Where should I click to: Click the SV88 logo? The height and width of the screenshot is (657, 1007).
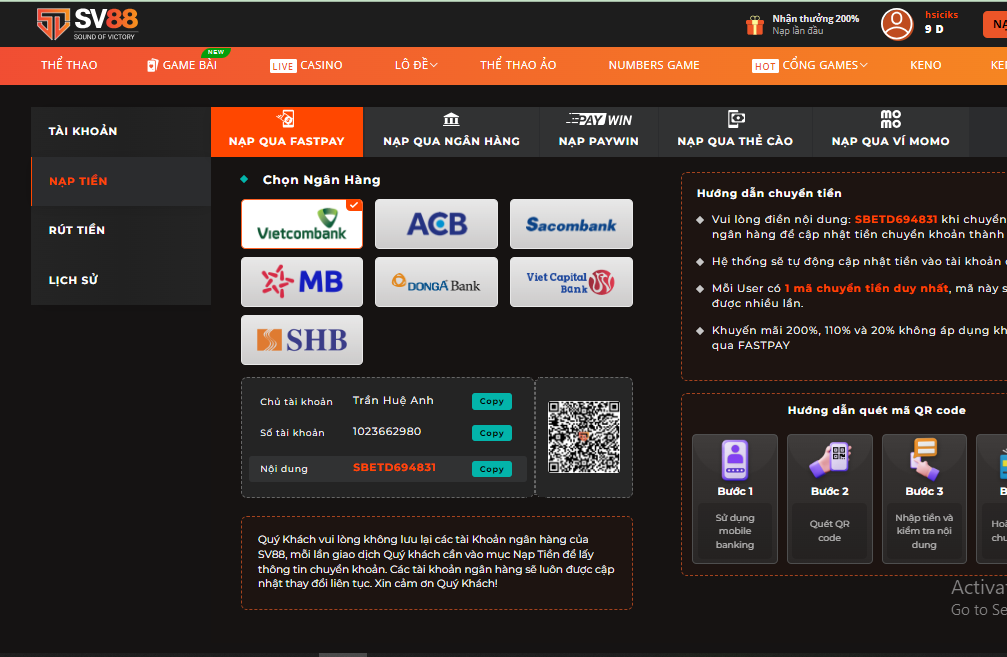click(87, 24)
